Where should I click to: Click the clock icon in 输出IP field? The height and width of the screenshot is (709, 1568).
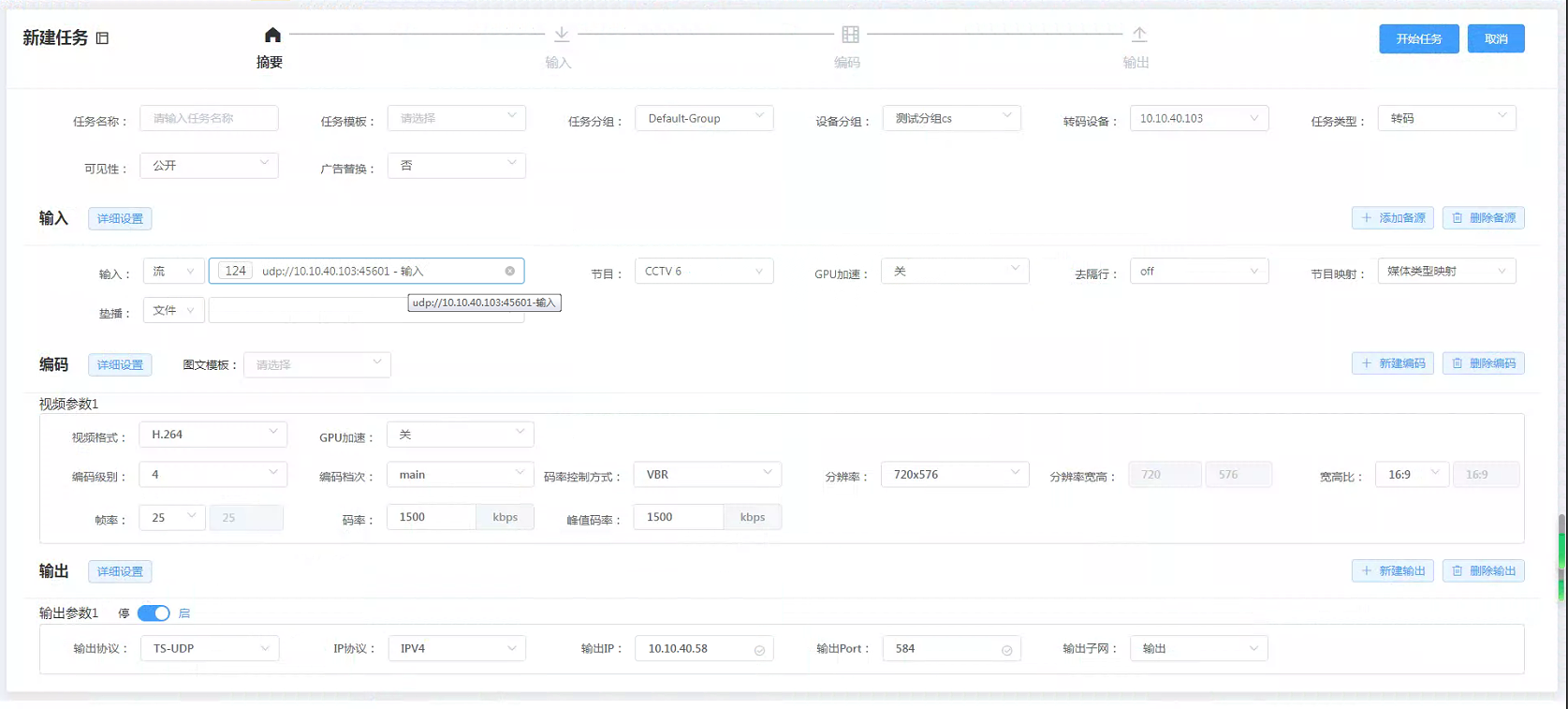pyautogui.click(x=759, y=650)
